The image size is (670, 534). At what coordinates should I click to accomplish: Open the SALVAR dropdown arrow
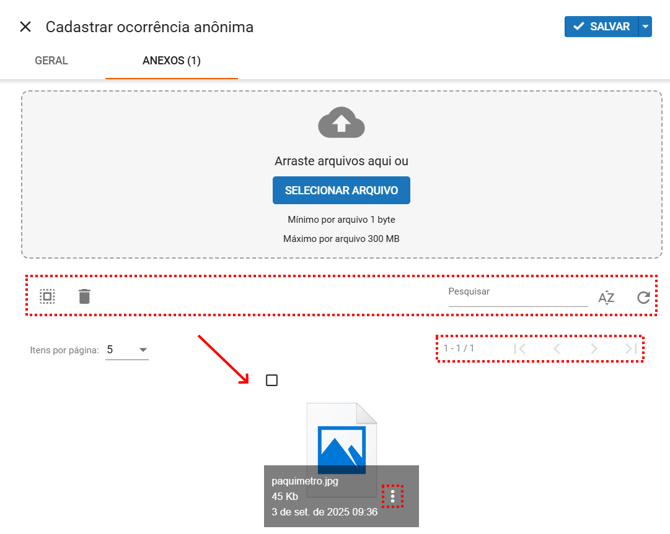(x=645, y=27)
